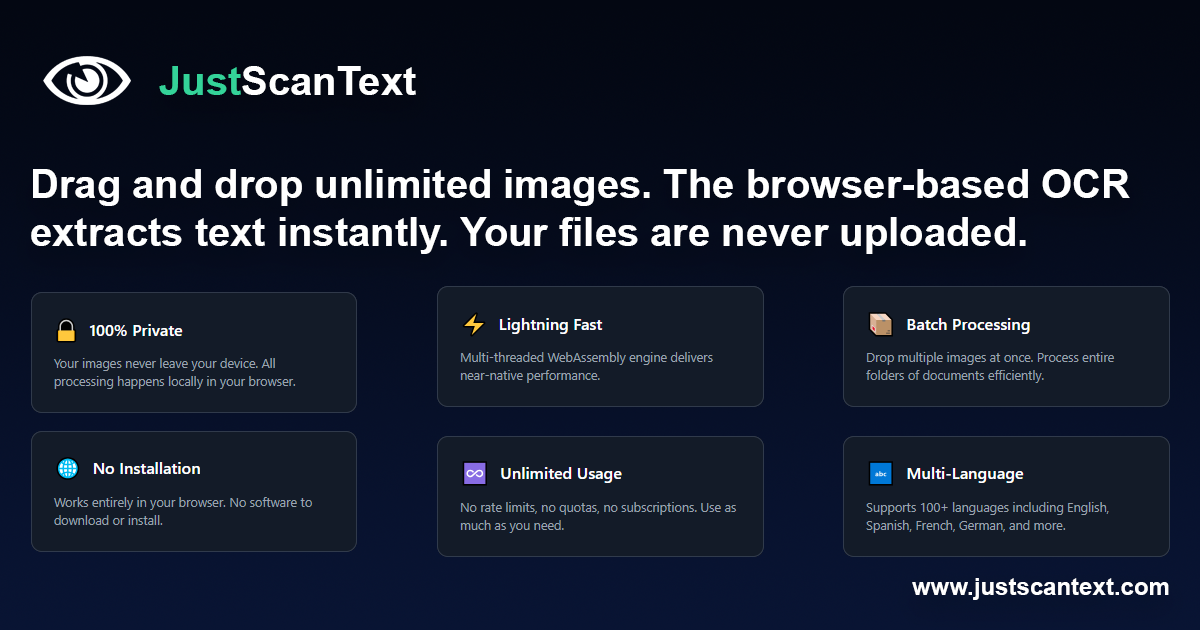Click the lightning bolt icon for Lightning Fast
The image size is (1200, 630).
(472, 323)
